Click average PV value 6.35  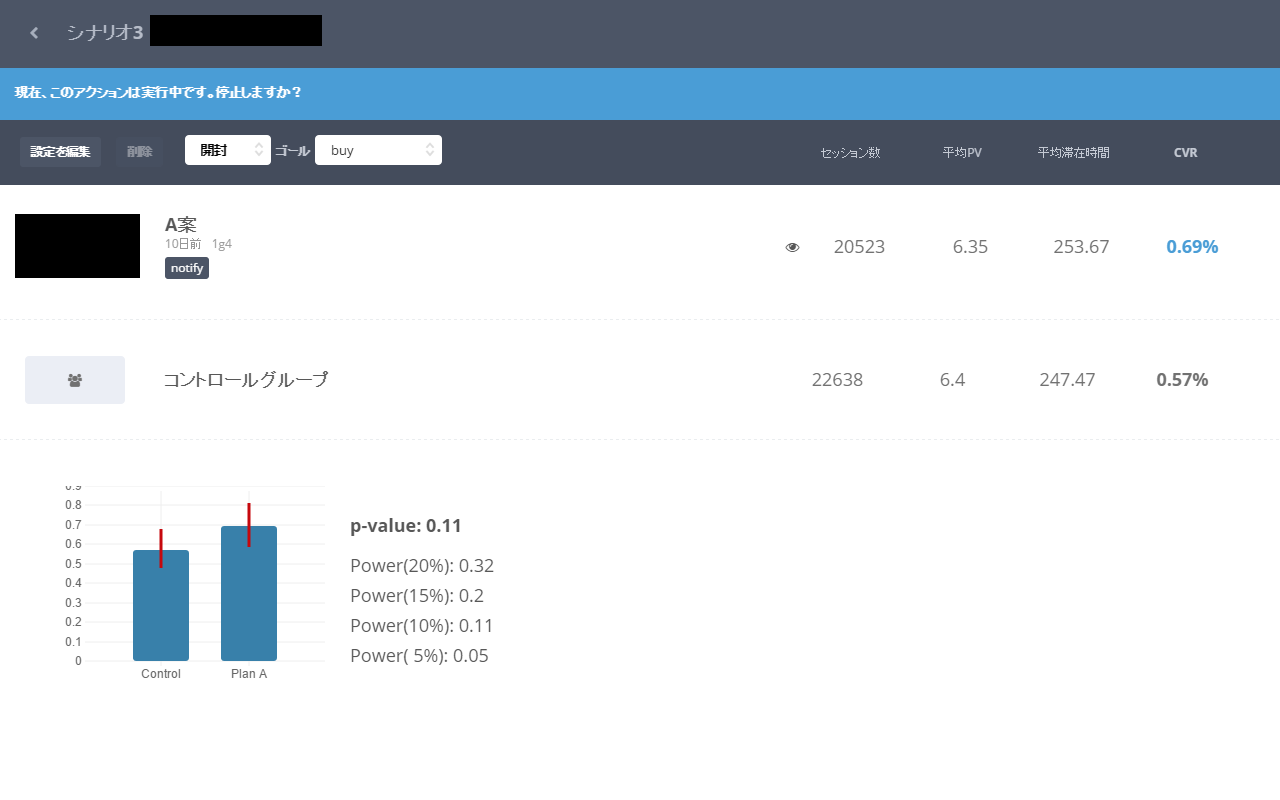(970, 247)
